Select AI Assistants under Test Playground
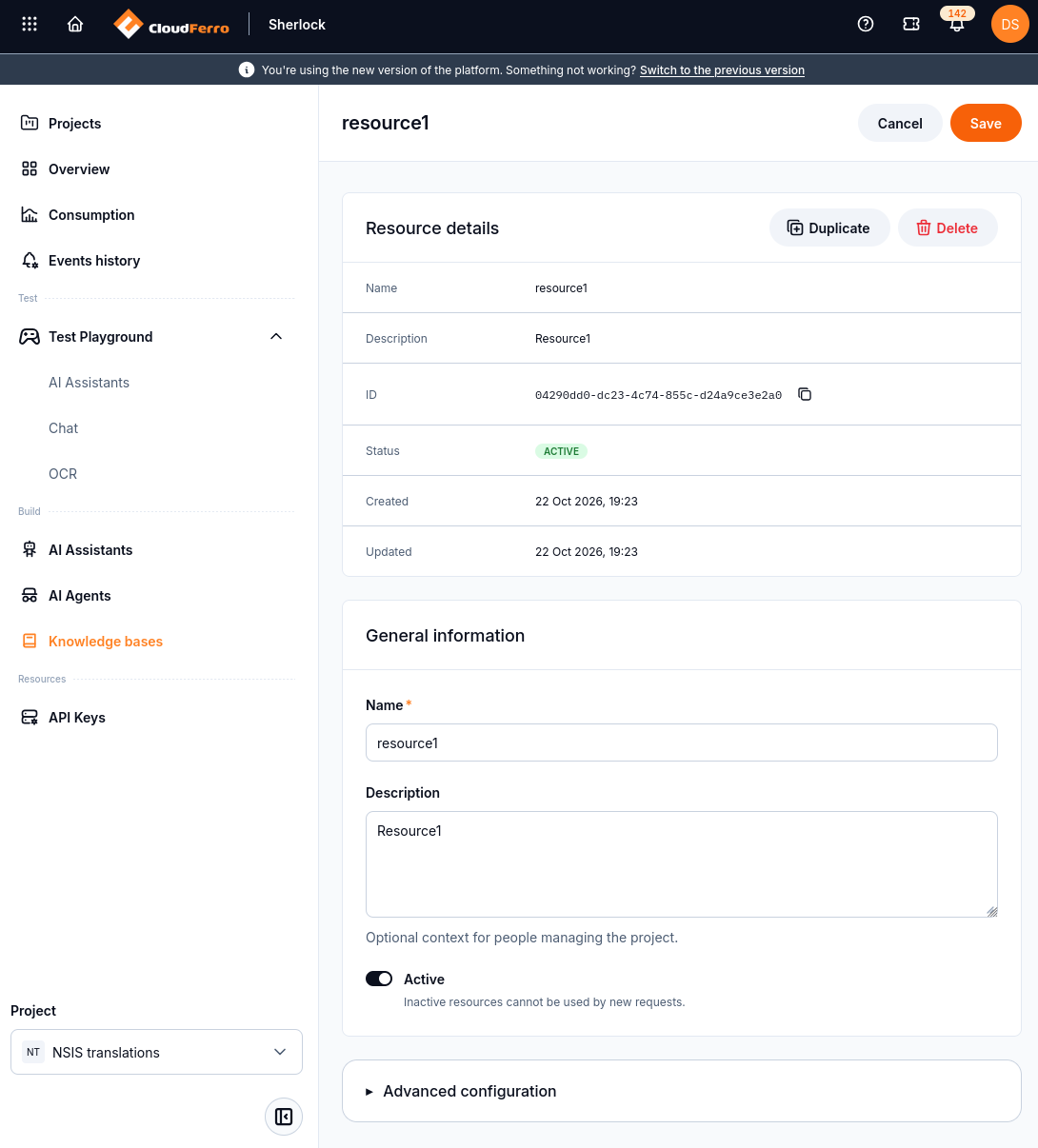The image size is (1038, 1148). [89, 382]
